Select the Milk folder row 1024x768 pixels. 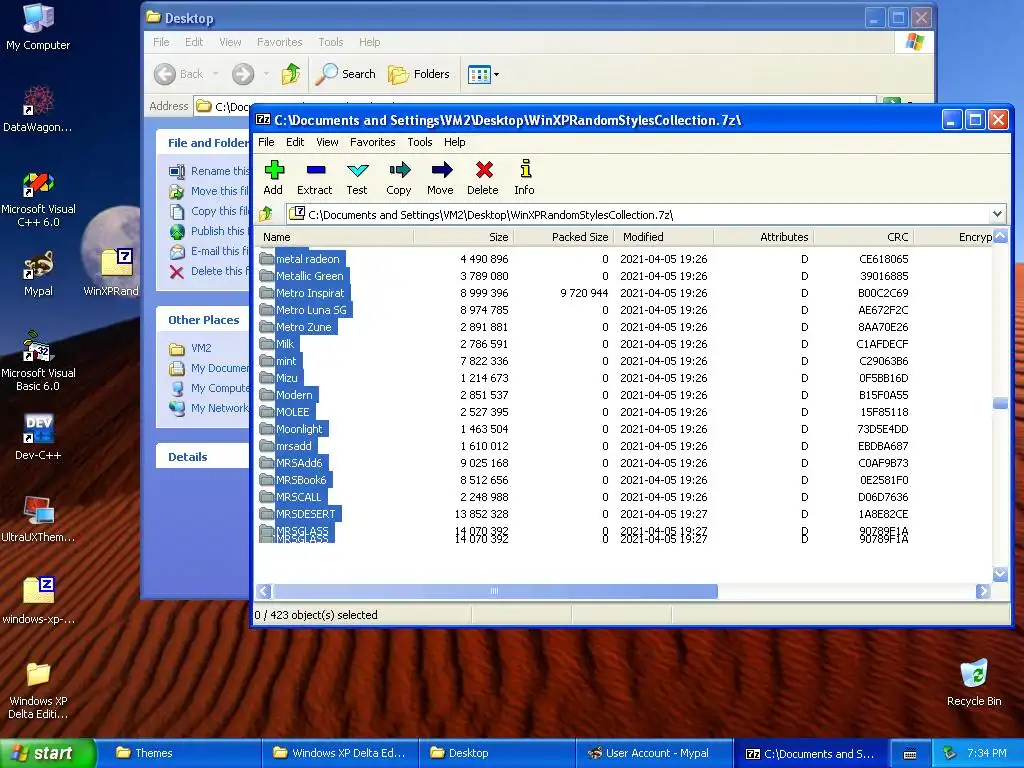pyautogui.click(x=624, y=344)
